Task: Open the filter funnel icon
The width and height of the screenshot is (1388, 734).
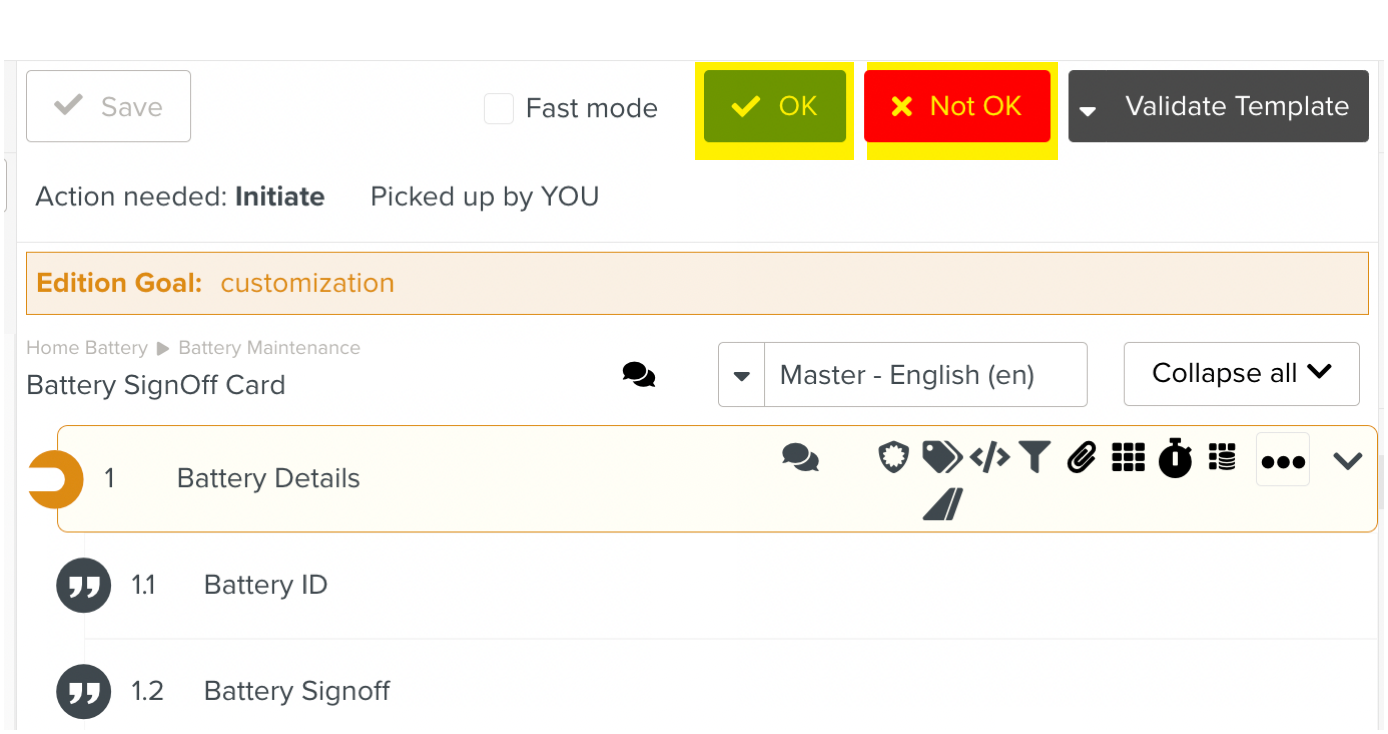Action: point(1034,458)
